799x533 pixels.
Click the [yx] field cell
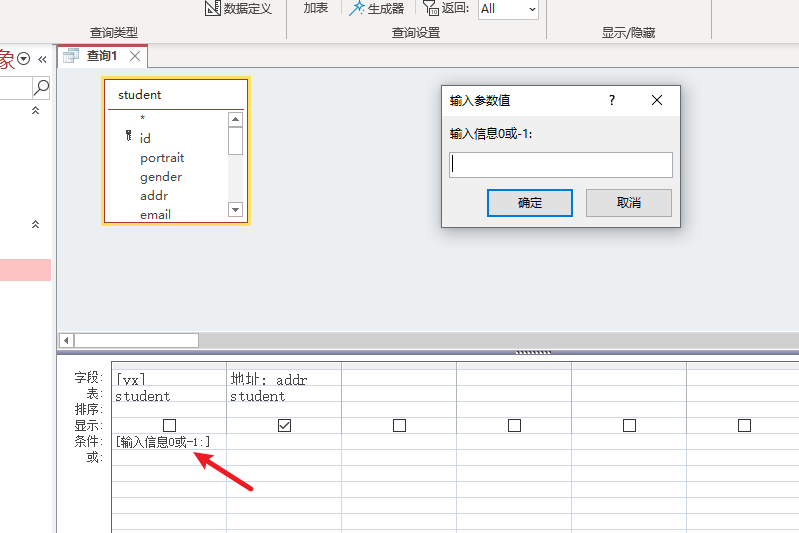[x=169, y=378]
